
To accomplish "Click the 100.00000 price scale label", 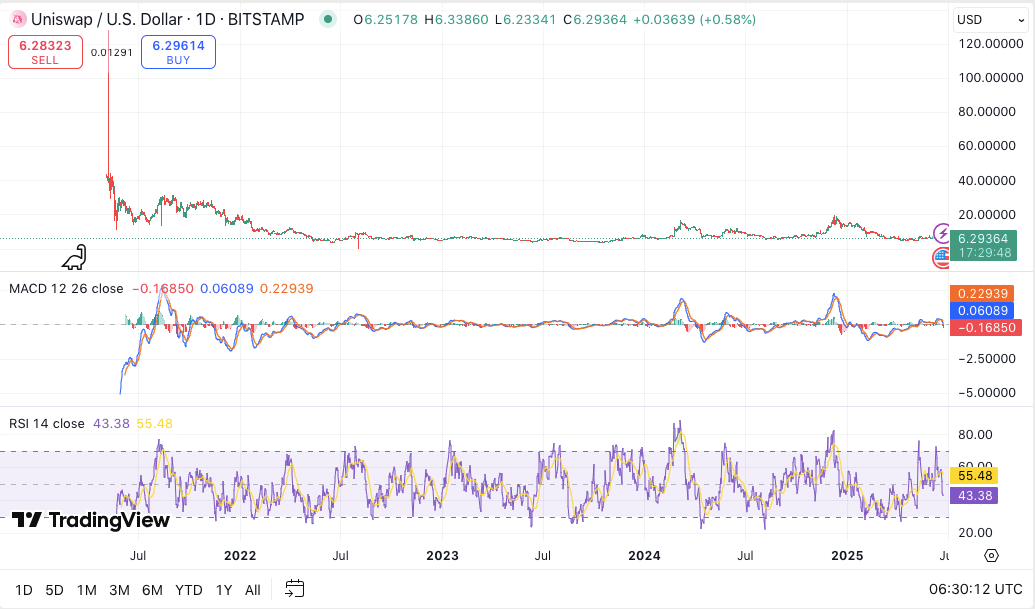I will pyautogui.click(x=991, y=78).
